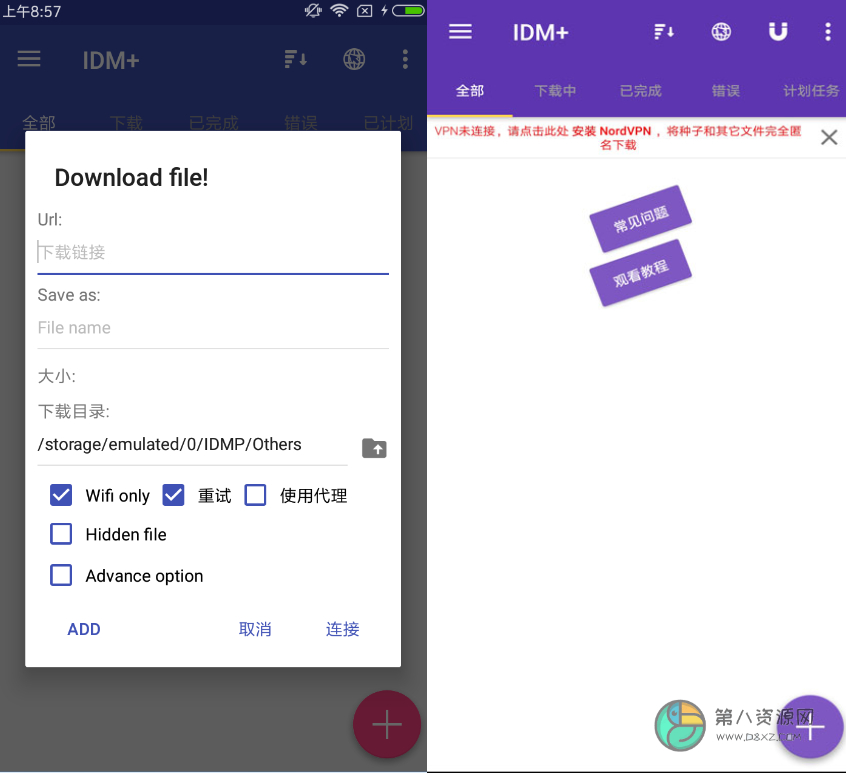Click the ADD button in dialog

(x=84, y=629)
